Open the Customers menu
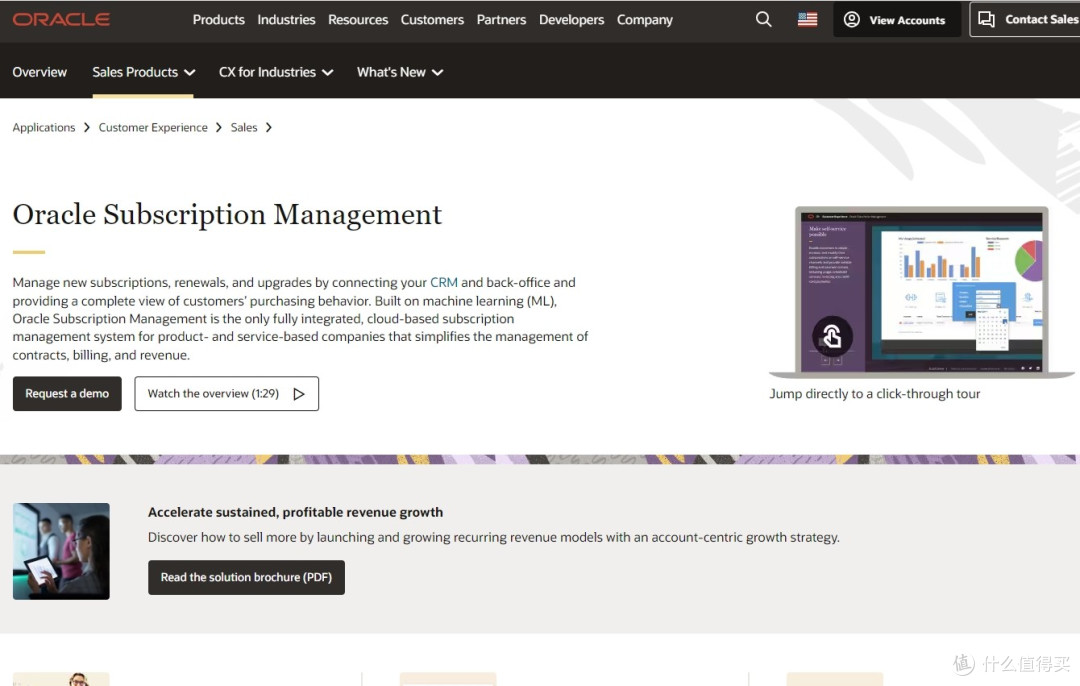 432,20
